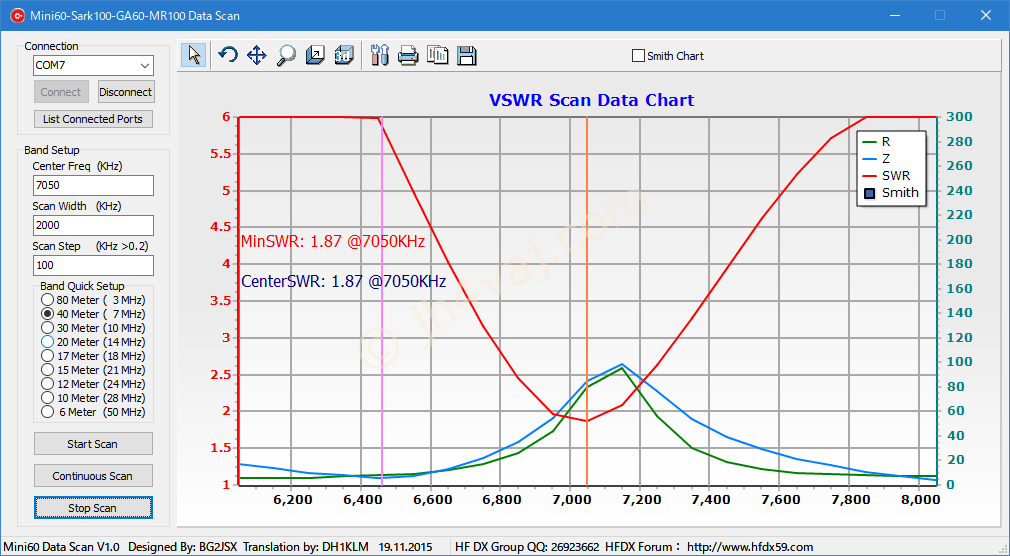Minimize the Data Scan window

pos(895,15)
